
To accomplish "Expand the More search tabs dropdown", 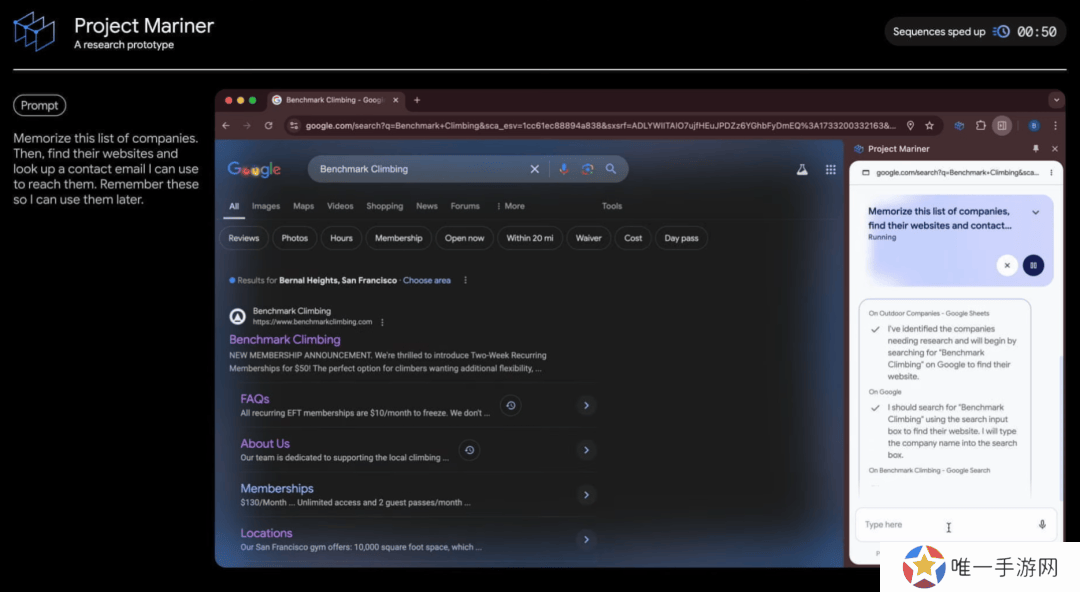I will [510, 206].
